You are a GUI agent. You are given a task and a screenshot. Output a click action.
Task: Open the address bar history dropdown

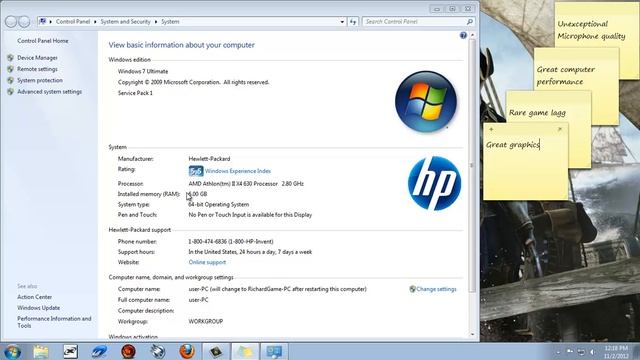(342, 22)
